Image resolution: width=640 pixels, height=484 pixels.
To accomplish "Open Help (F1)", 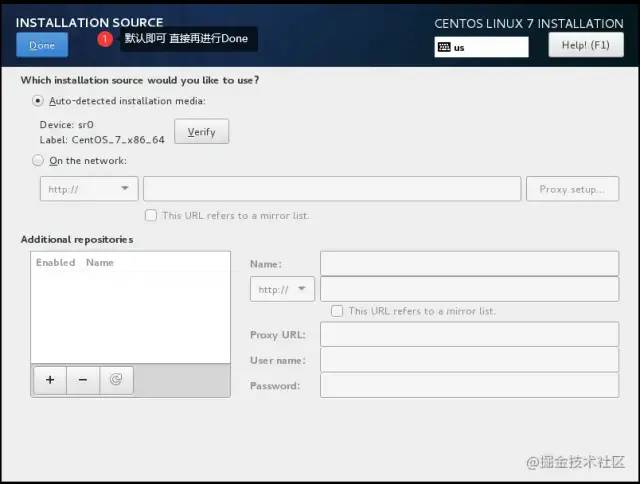I will tap(586, 45).
